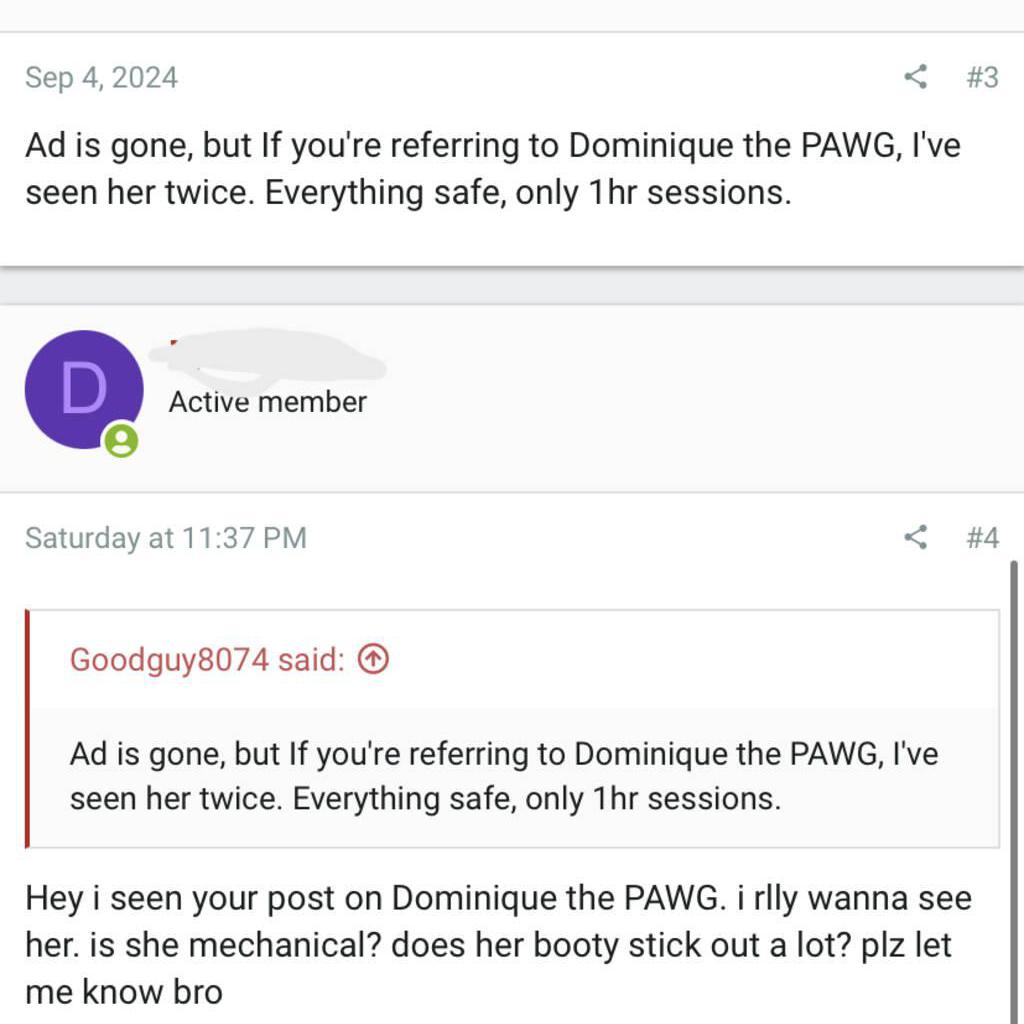Click the green online status badge
The width and height of the screenshot is (1024, 1024).
point(121,440)
